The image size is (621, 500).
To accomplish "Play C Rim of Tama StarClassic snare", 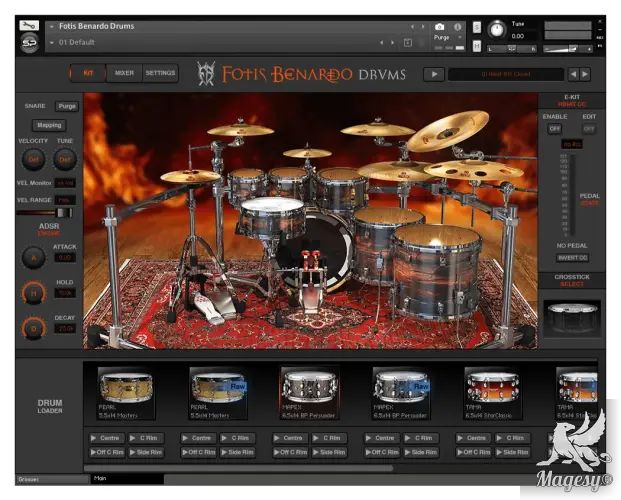I will point(512,438).
